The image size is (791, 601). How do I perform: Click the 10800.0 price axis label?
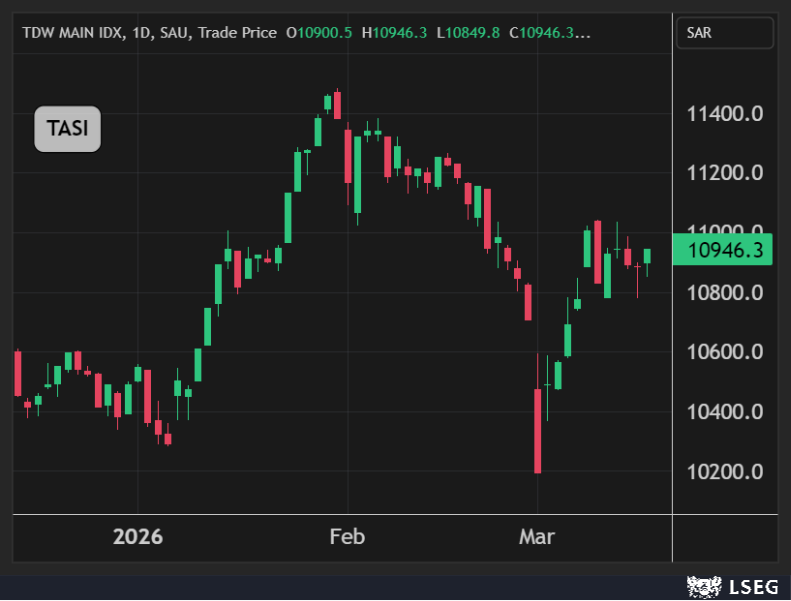pos(725,293)
